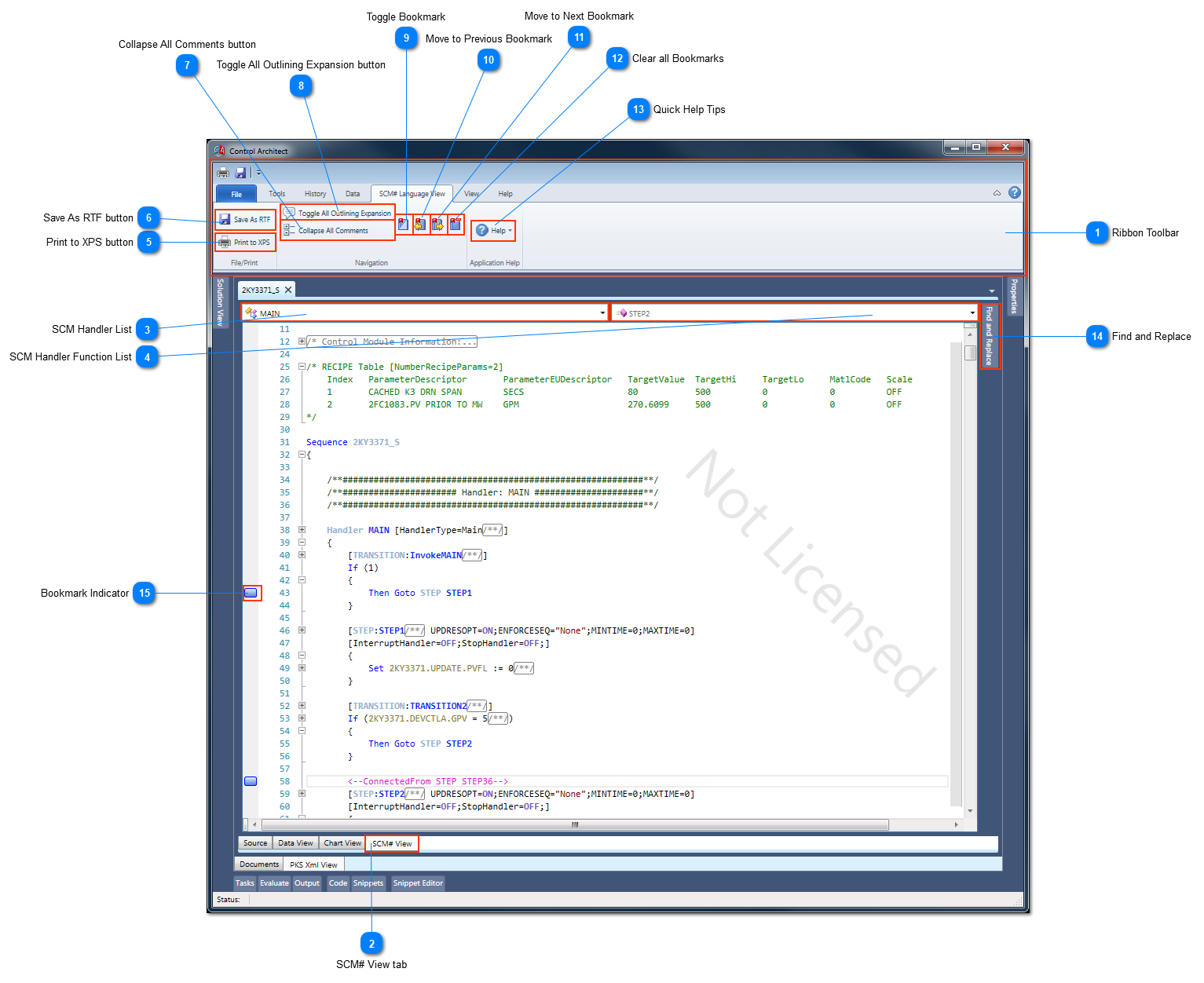Expand the Set statement outline at line 49
The image size is (1204, 983).
pyautogui.click(x=302, y=668)
